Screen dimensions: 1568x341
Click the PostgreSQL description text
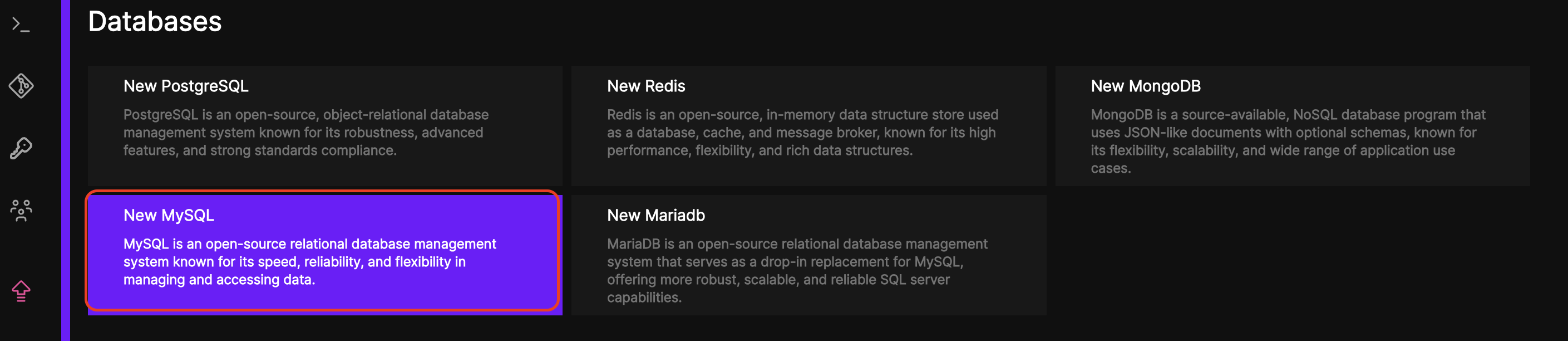coord(305,133)
